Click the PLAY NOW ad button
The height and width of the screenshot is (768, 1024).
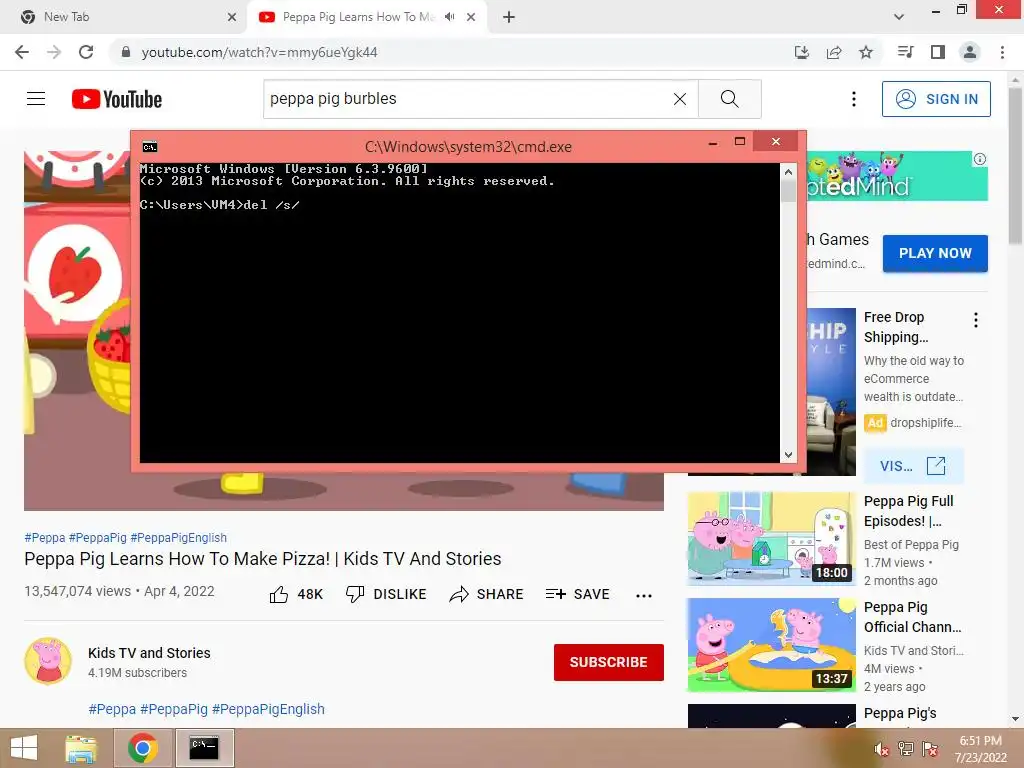(935, 253)
